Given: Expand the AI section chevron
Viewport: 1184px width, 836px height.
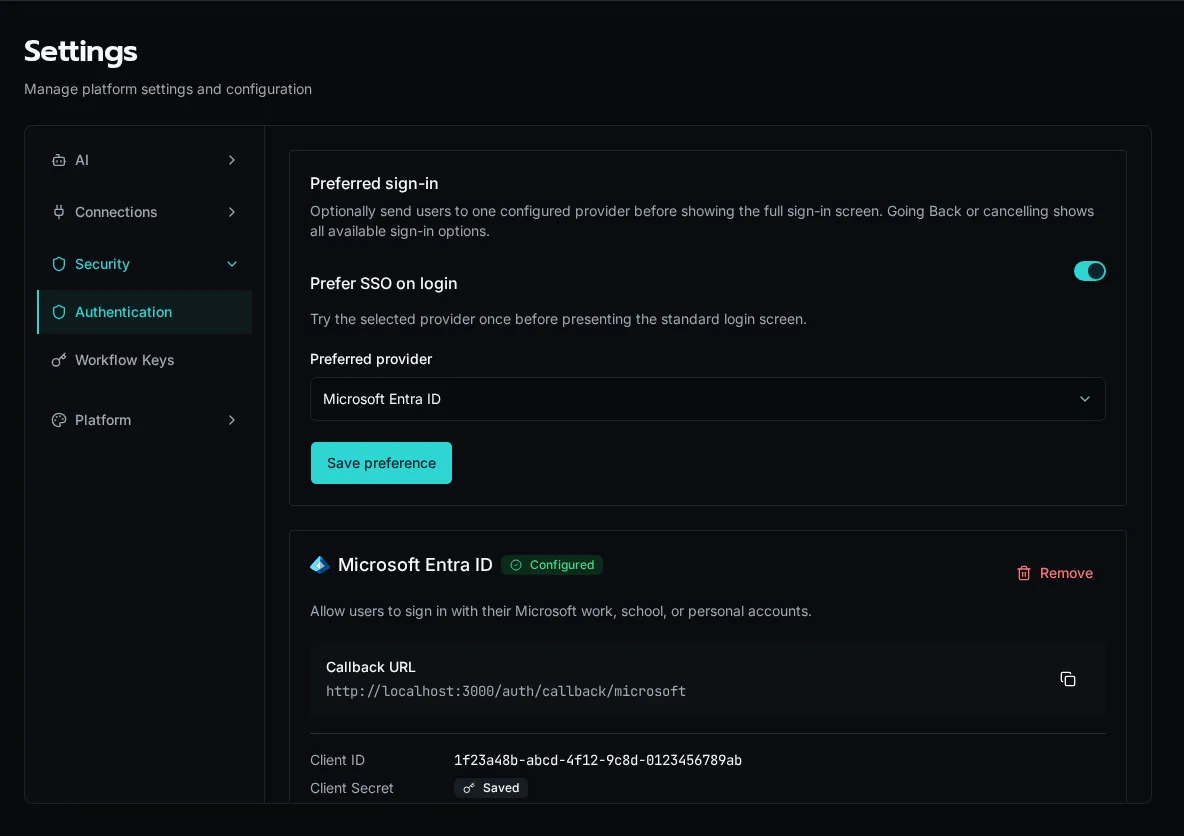Looking at the screenshot, I should pyautogui.click(x=232, y=160).
